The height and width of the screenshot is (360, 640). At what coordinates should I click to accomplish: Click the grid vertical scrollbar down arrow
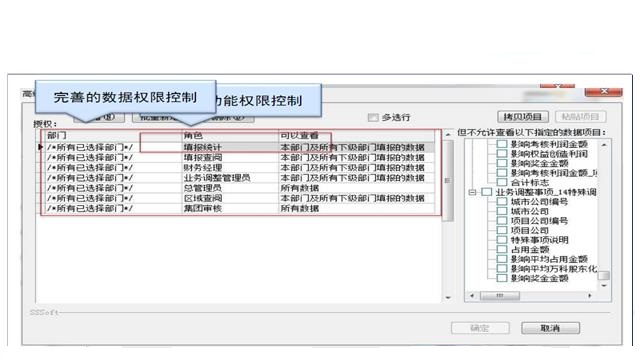(448, 298)
